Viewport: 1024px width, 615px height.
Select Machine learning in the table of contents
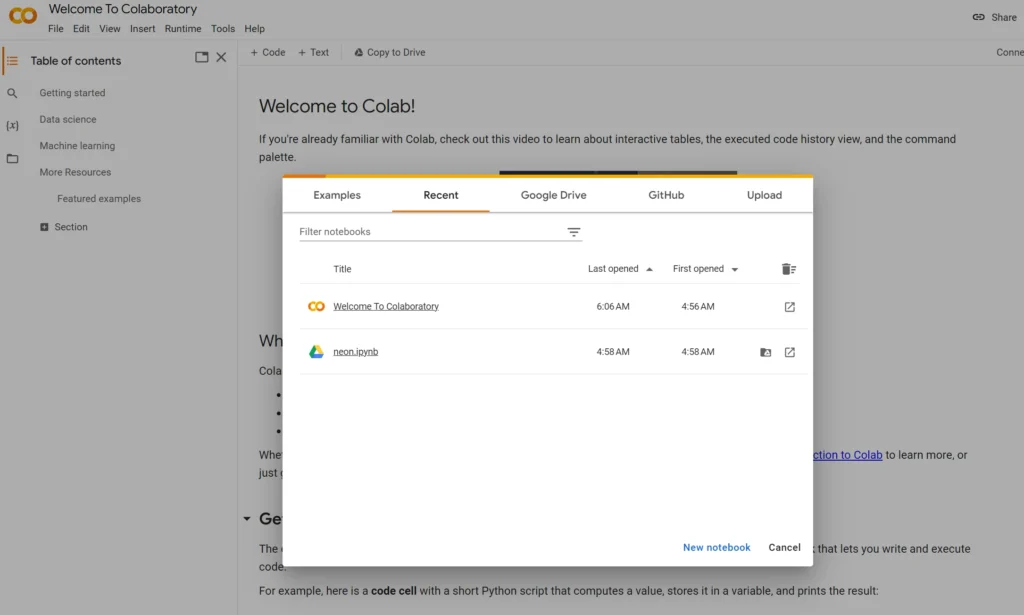coord(76,145)
